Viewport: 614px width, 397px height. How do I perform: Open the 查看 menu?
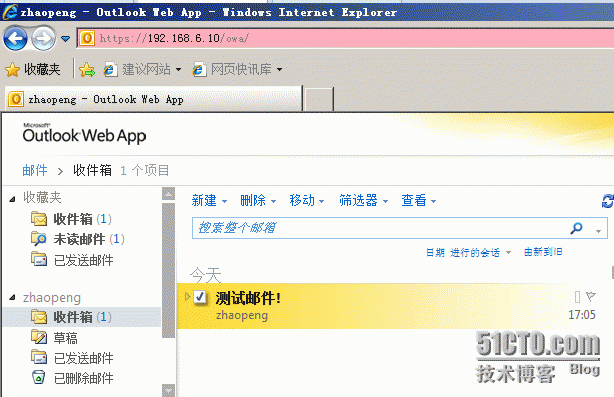(x=419, y=200)
